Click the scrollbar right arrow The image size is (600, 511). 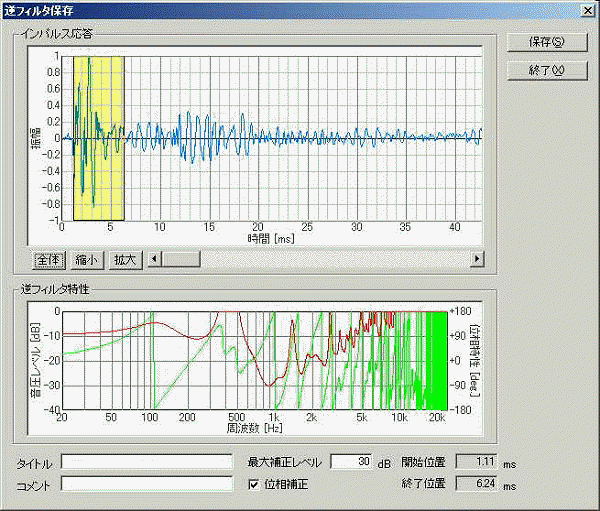pyautogui.click(x=477, y=259)
